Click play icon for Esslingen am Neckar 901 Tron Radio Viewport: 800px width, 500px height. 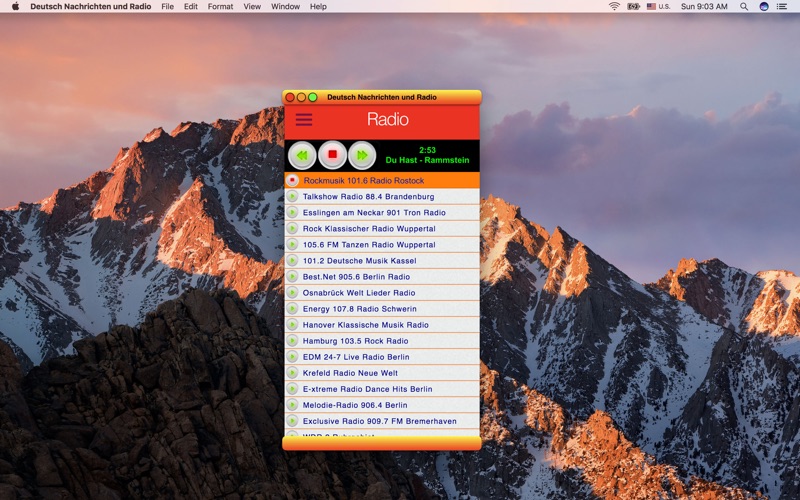(x=292, y=212)
